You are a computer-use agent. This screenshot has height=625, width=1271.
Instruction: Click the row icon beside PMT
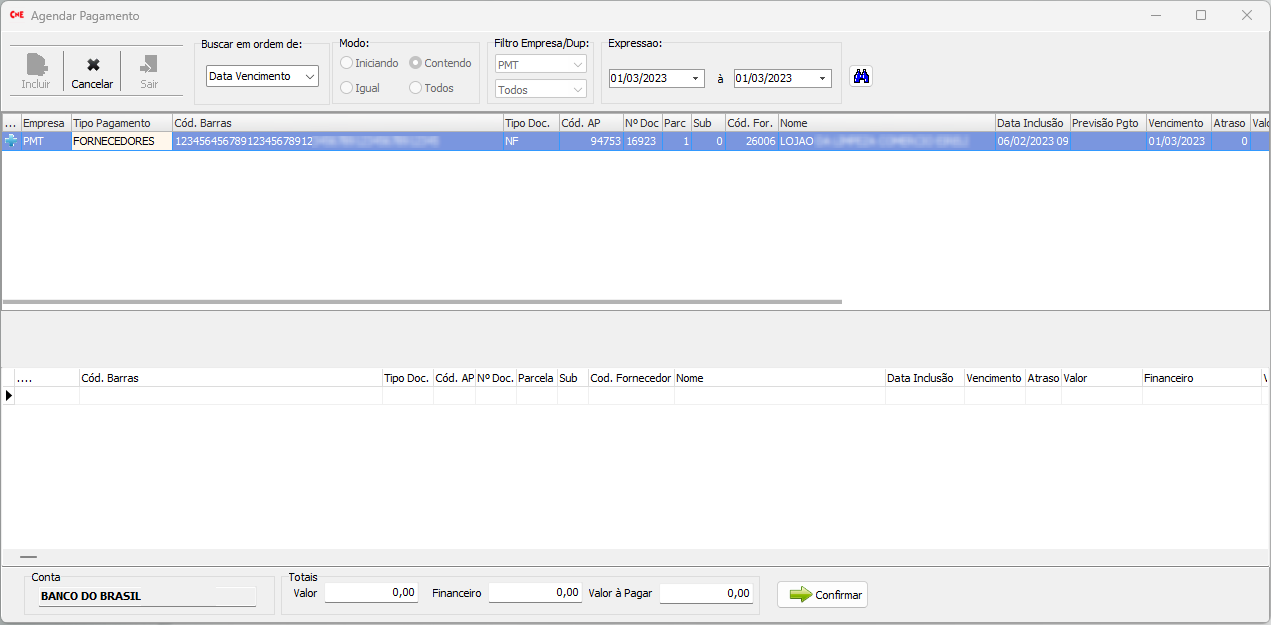coord(11,142)
